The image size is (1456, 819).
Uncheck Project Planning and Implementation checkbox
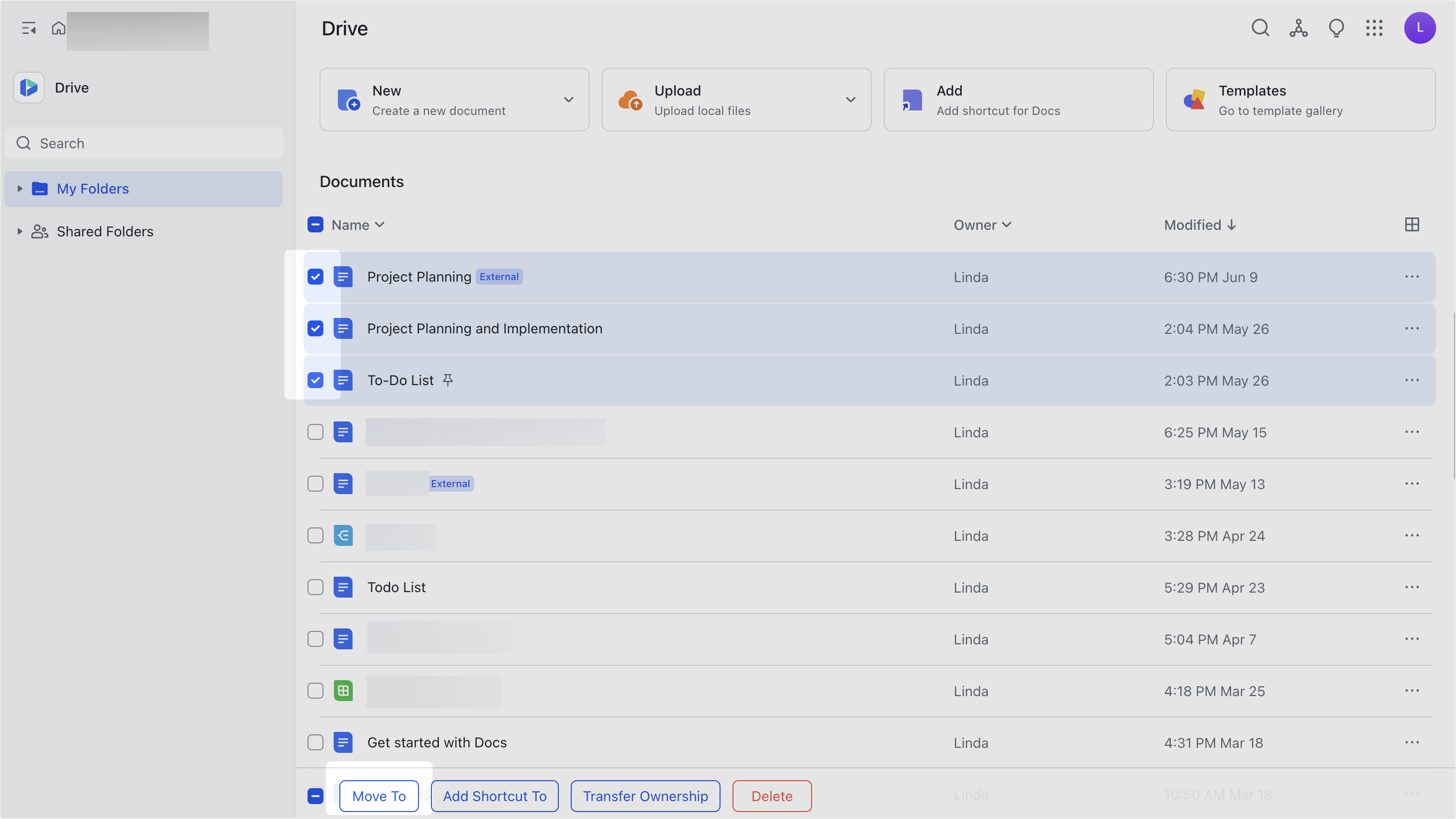click(315, 328)
